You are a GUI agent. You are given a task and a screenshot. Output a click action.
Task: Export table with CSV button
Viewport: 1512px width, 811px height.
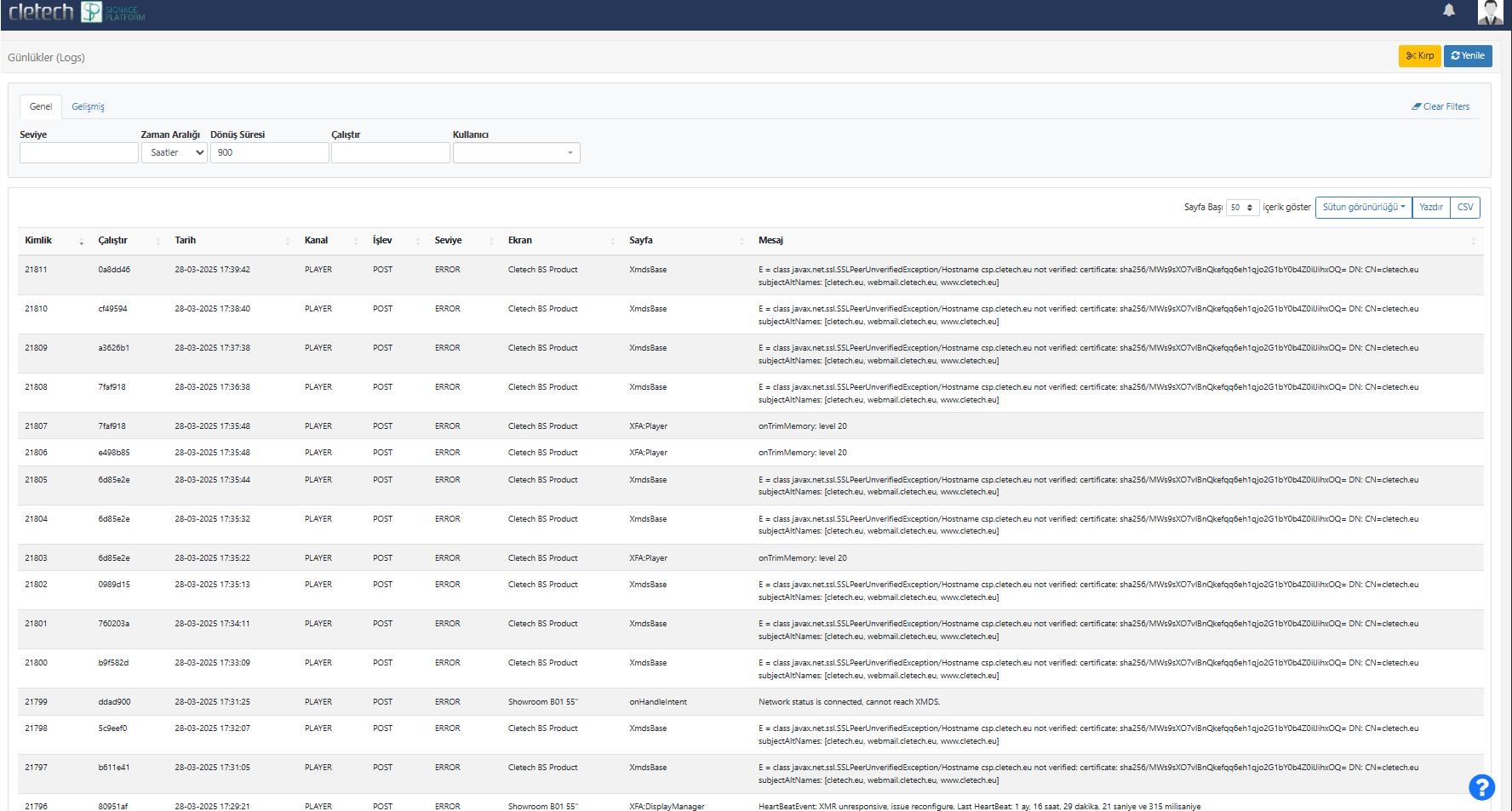pos(1465,208)
